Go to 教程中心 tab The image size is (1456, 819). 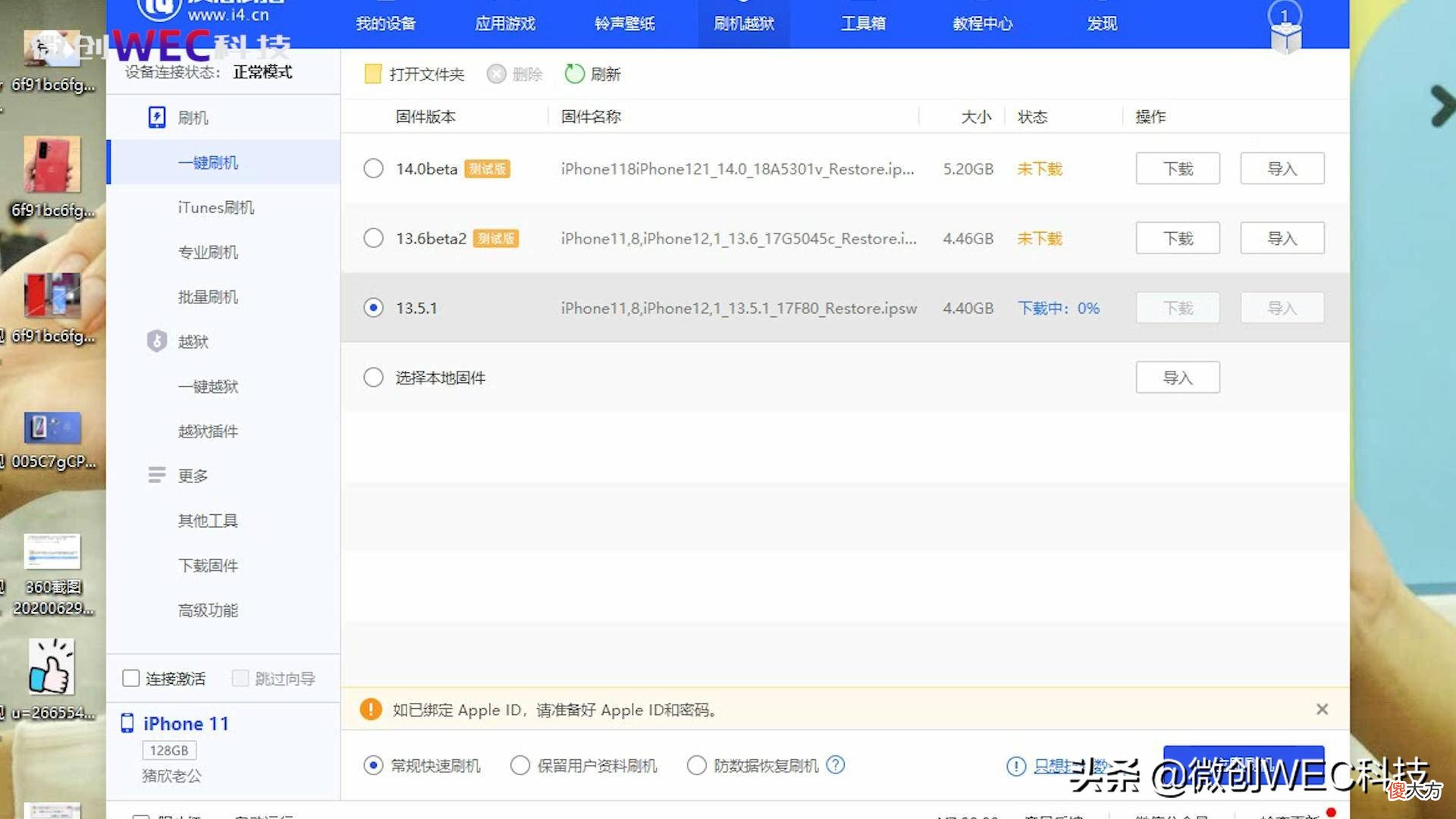[x=982, y=24]
